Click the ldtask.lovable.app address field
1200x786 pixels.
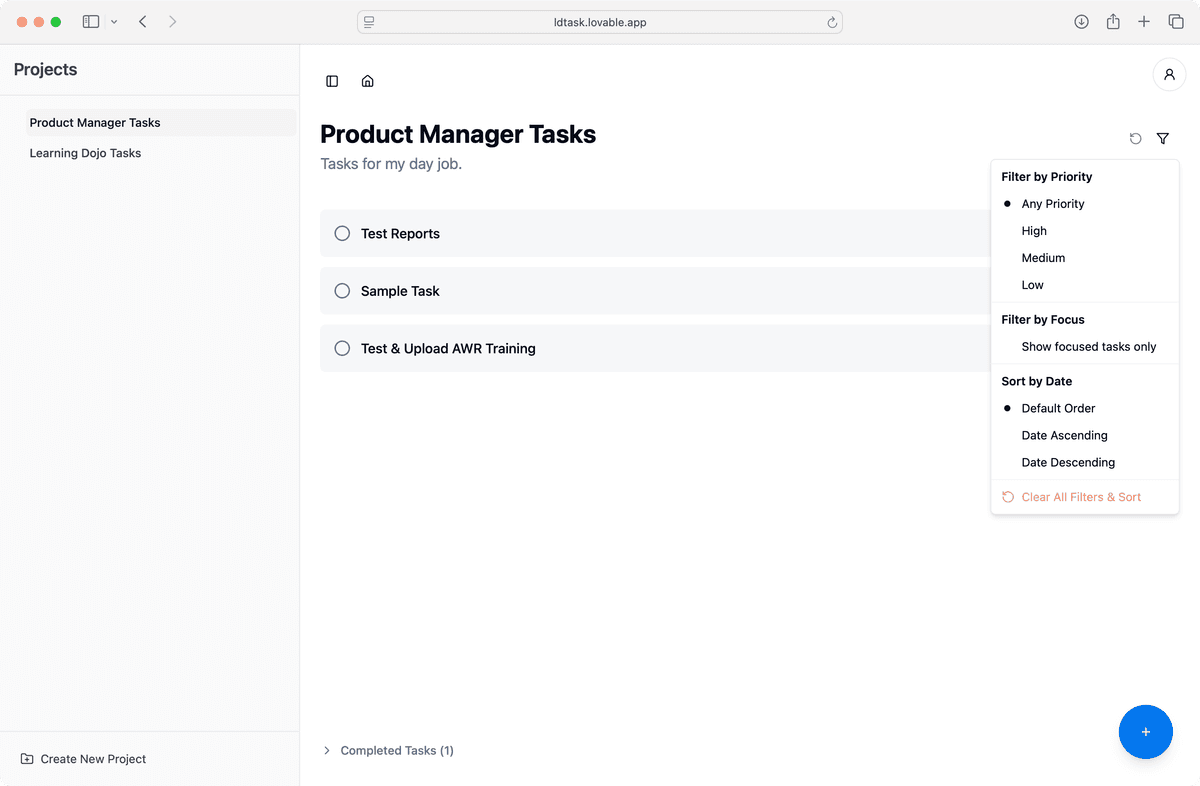600,22
